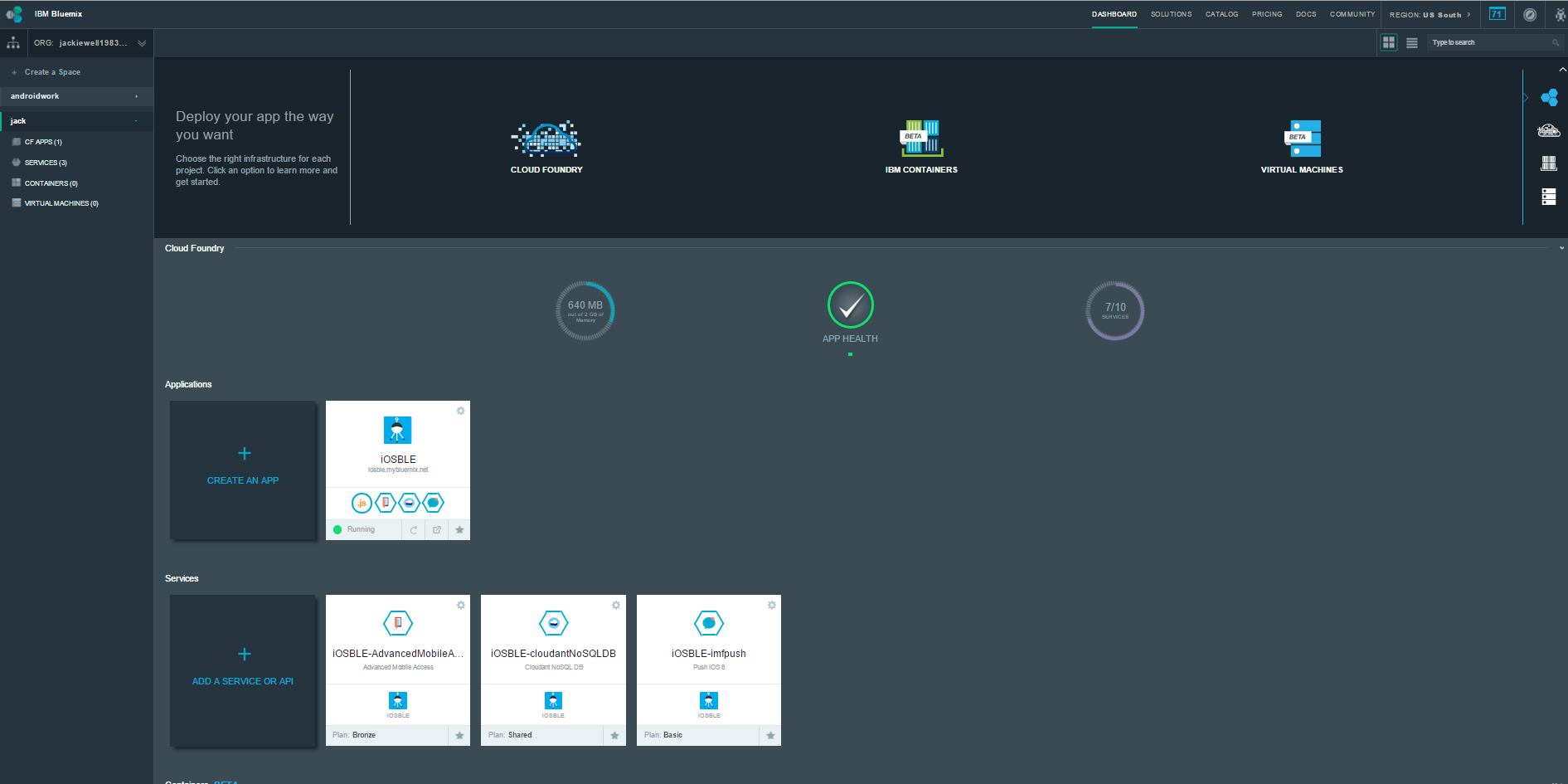Click the Cloudant hexagon on iOSBLE app tile
The image size is (1568, 784).
click(x=410, y=503)
